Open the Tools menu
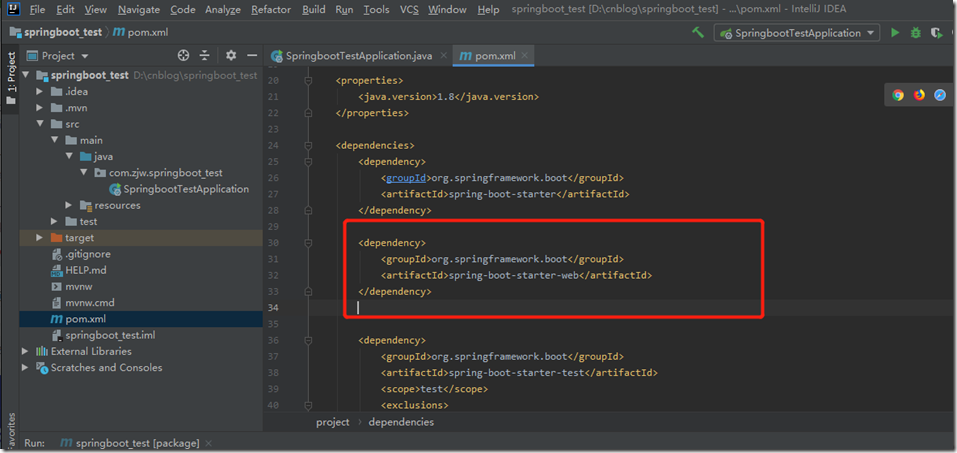957x453 pixels. click(376, 10)
